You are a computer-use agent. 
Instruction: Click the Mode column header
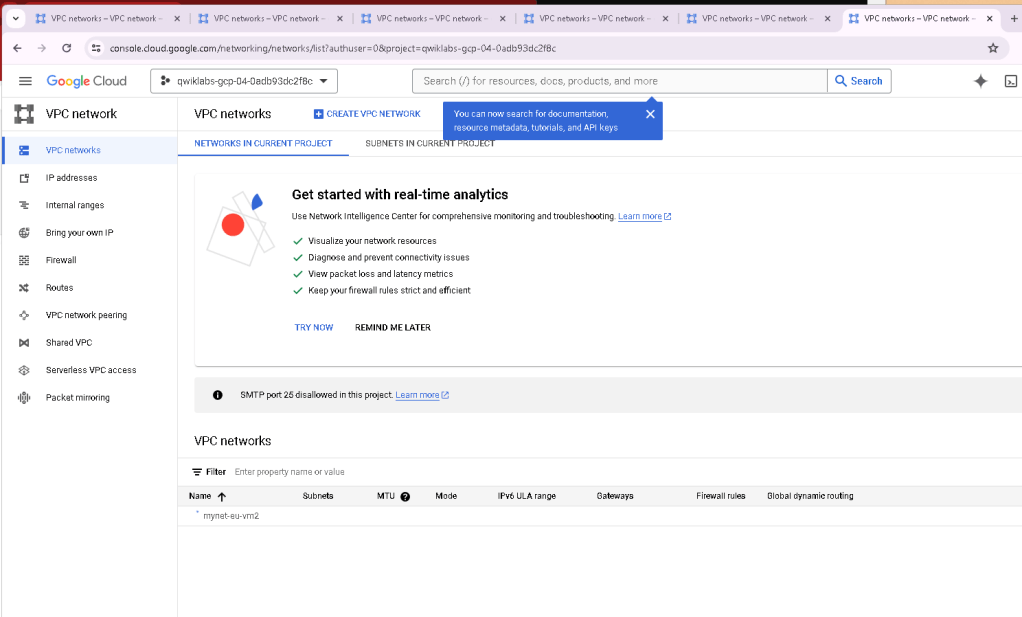(x=446, y=496)
